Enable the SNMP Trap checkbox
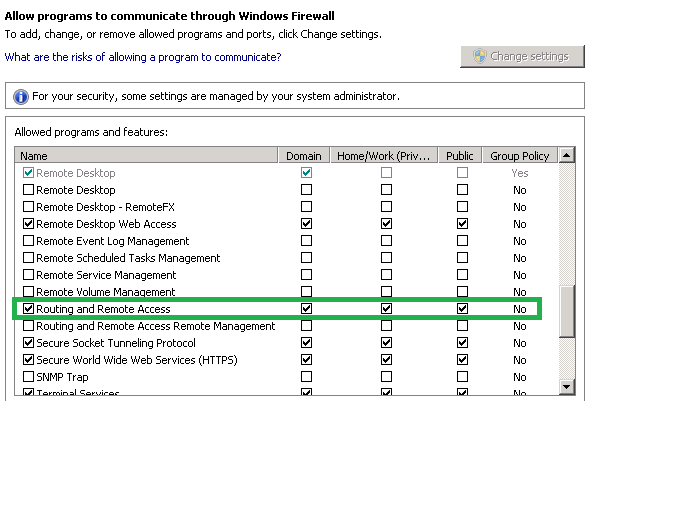 pyautogui.click(x=28, y=376)
